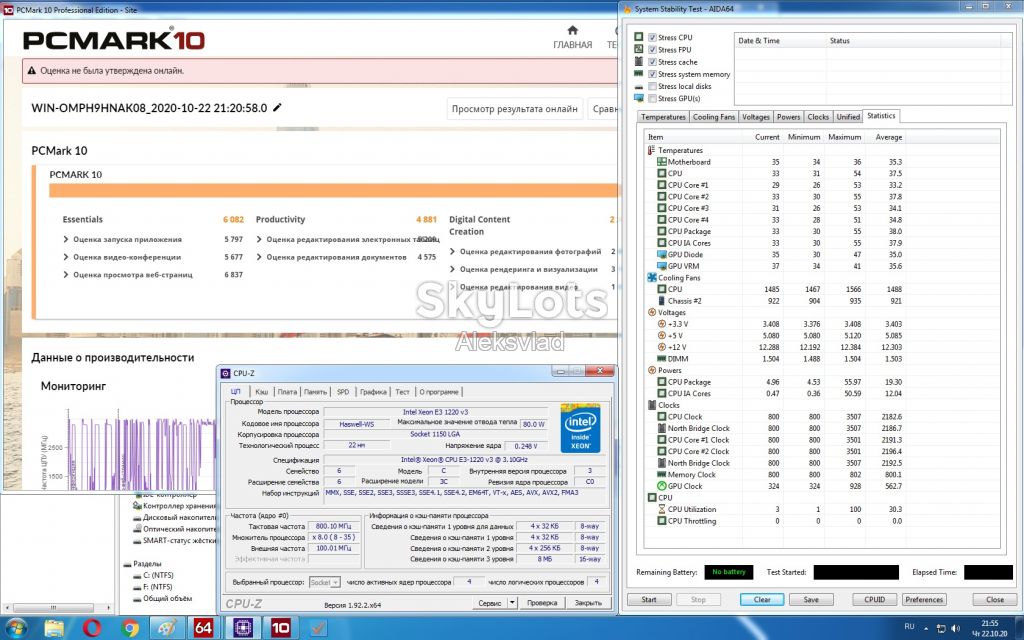This screenshot has height=640, width=1024.
Task: Expand Оценка рендеринга и визуализации
Action: pyautogui.click(x=453, y=269)
